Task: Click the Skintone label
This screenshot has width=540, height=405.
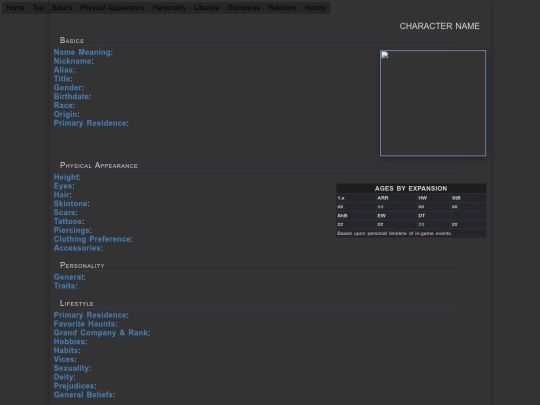Action: pyautogui.click(x=71, y=204)
